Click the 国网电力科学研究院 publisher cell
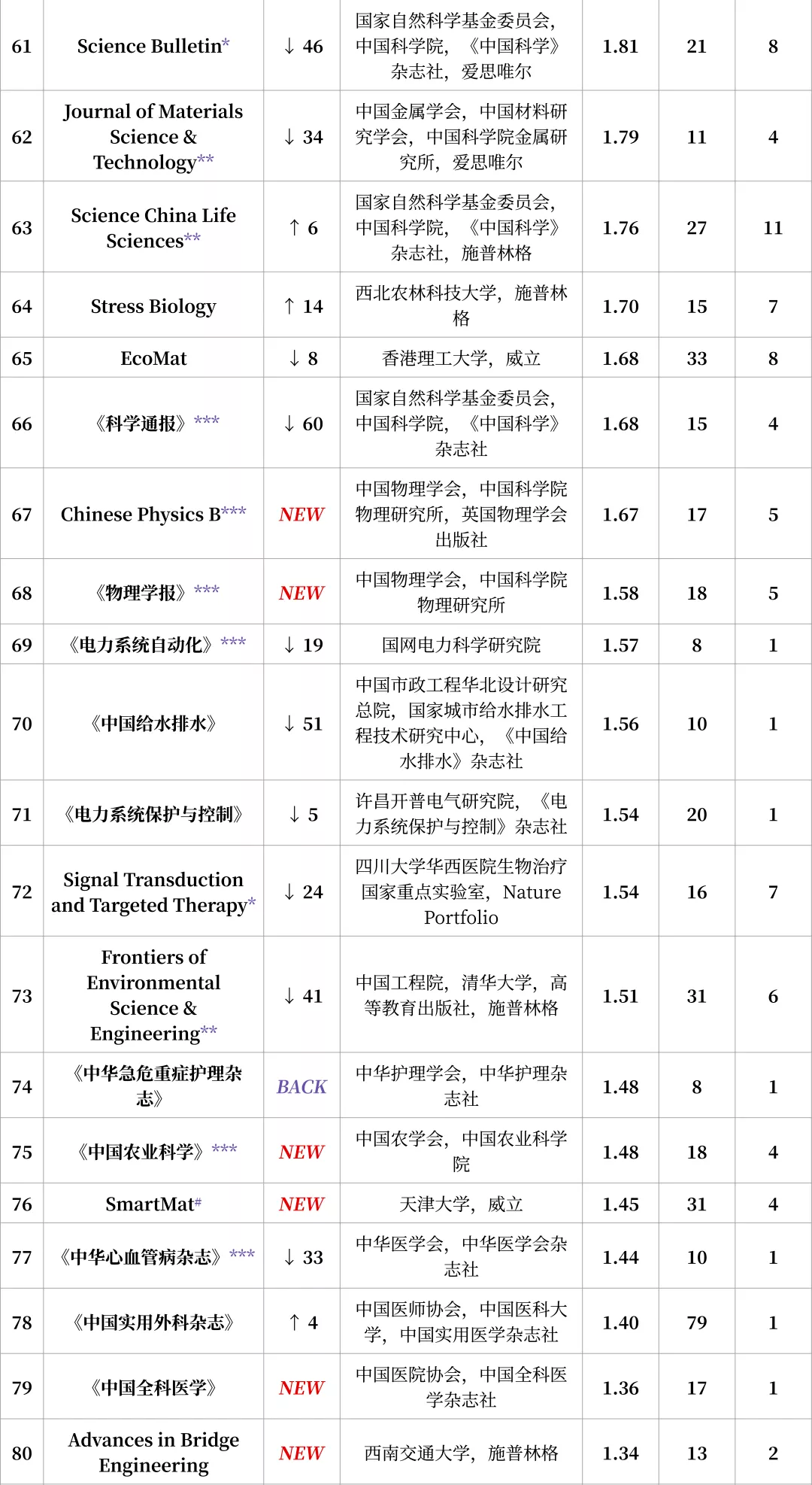 [x=461, y=645]
